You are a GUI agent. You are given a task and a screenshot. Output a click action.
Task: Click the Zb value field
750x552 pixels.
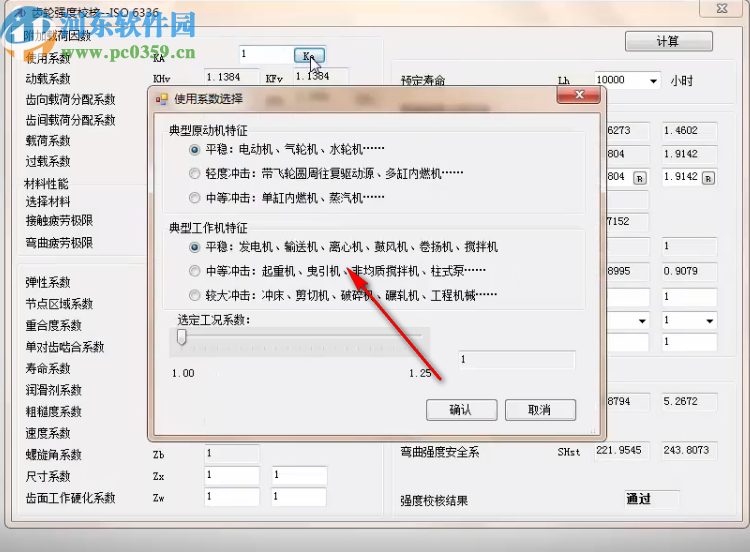(x=232, y=453)
